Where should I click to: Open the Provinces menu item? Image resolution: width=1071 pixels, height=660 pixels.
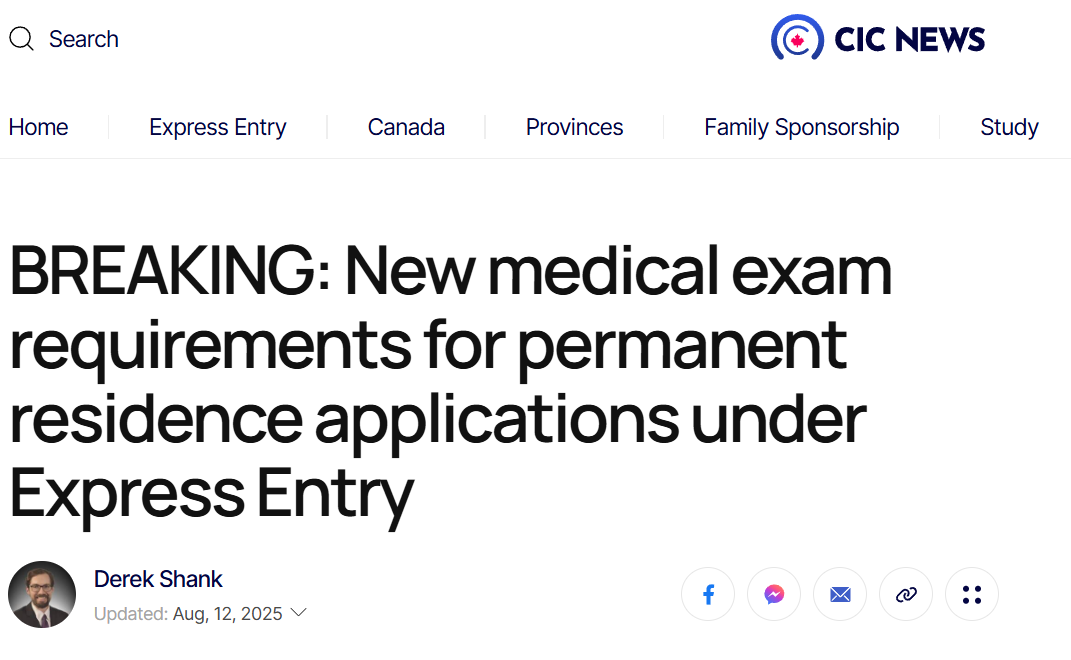pos(574,127)
